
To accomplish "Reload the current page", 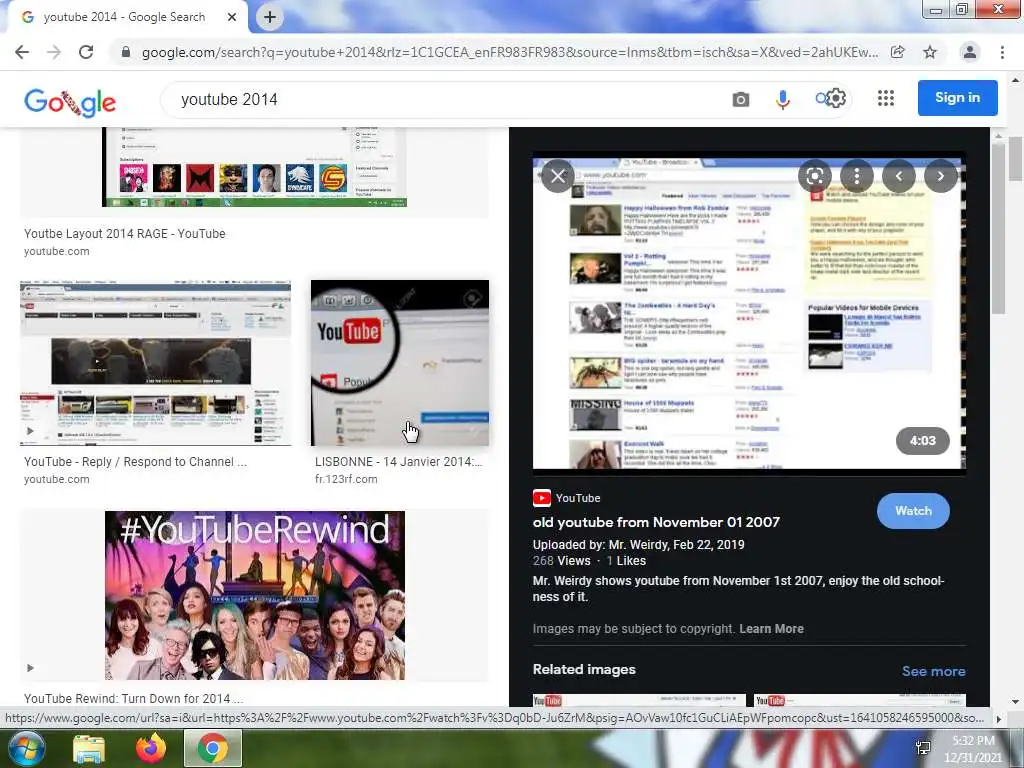I will click(x=86, y=52).
